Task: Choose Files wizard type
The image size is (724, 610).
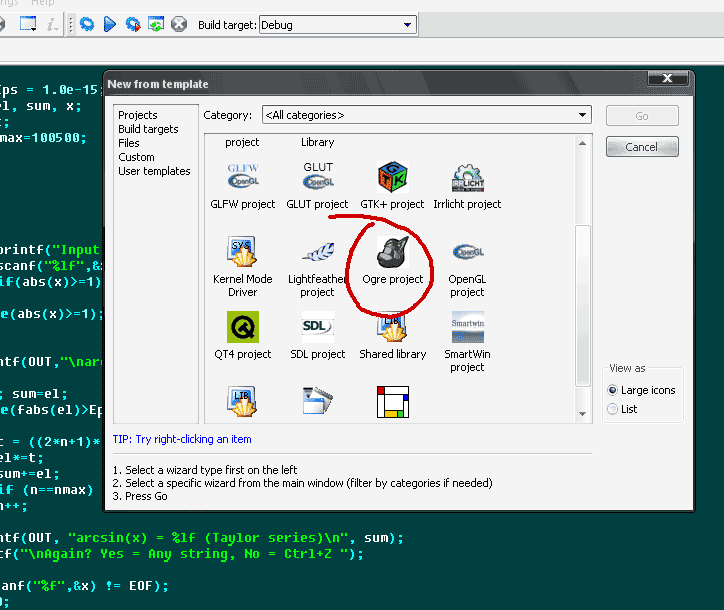Action: [129, 143]
